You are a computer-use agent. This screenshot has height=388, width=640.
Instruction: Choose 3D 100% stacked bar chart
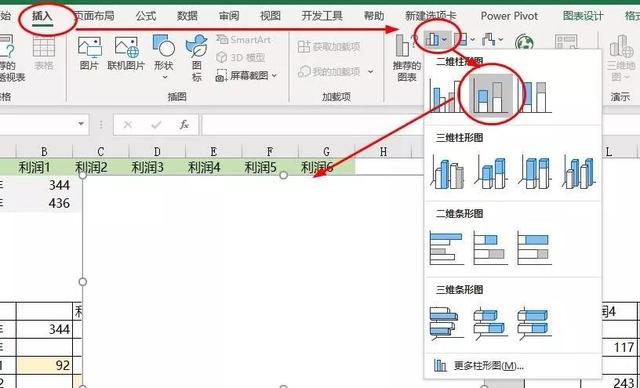534,323
